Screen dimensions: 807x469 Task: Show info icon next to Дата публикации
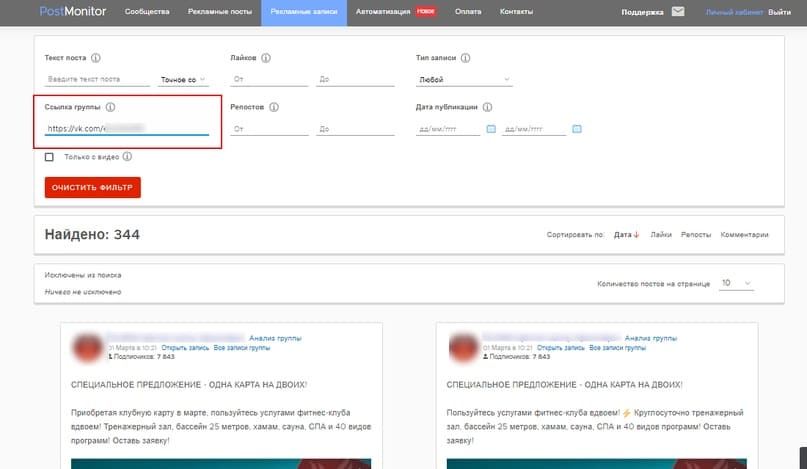coord(487,107)
